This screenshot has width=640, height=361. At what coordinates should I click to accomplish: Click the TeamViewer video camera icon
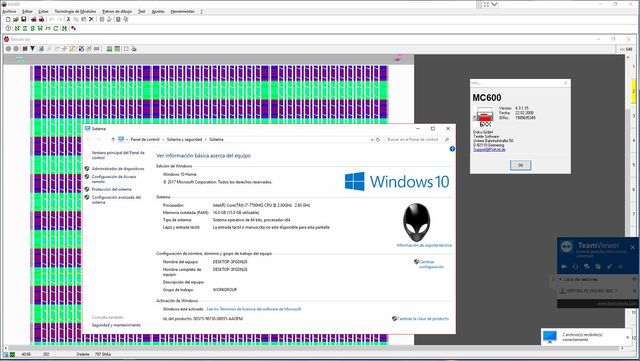point(564,267)
